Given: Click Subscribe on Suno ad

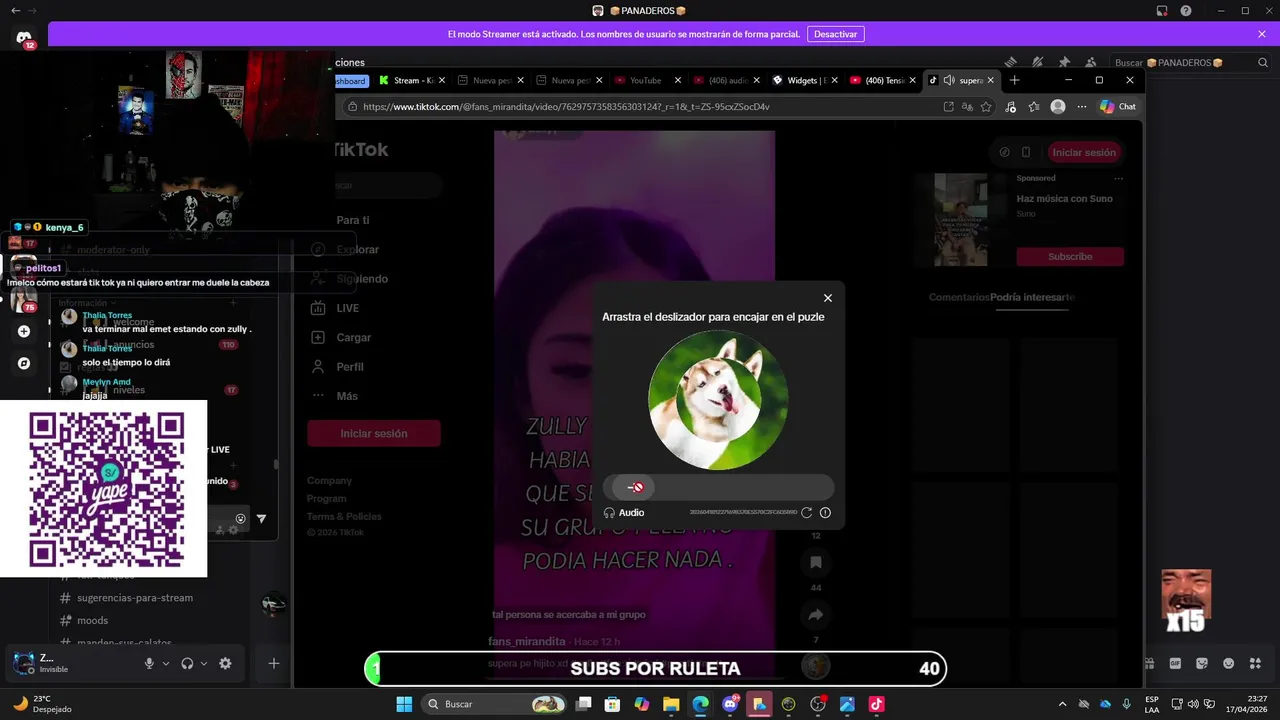Looking at the screenshot, I should coord(1070,257).
